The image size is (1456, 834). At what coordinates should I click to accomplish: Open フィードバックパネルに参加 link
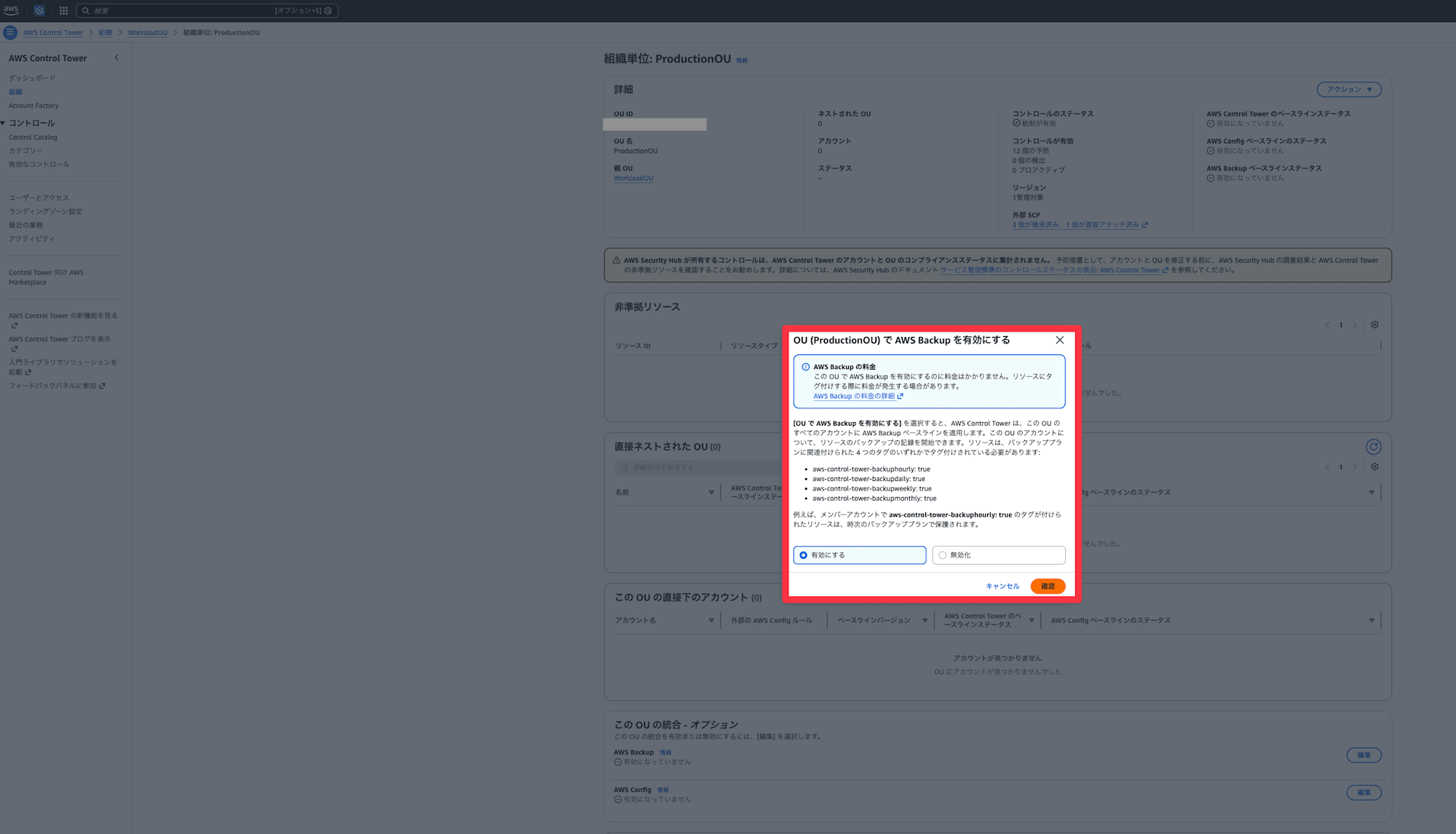point(57,386)
